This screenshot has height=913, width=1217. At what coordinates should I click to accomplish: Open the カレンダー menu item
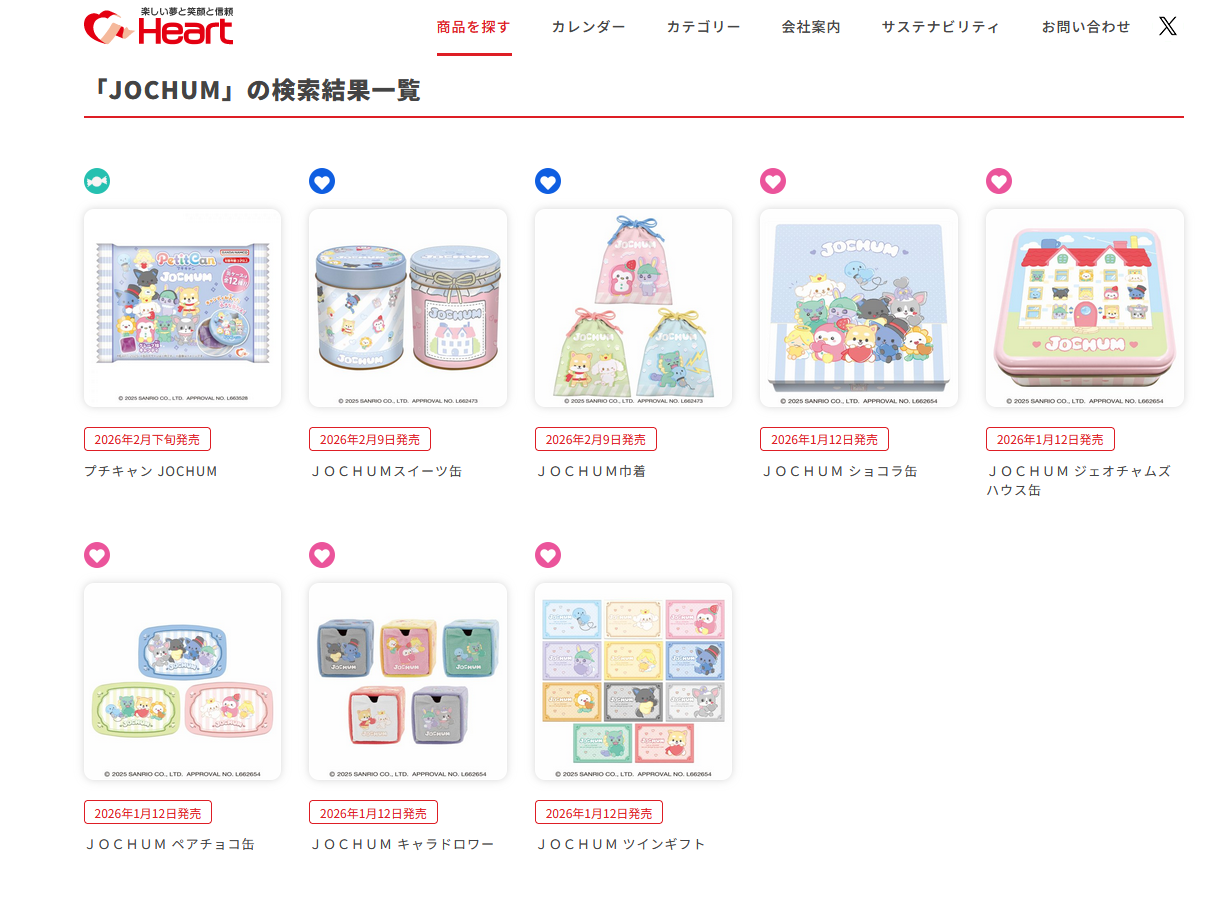click(589, 27)
